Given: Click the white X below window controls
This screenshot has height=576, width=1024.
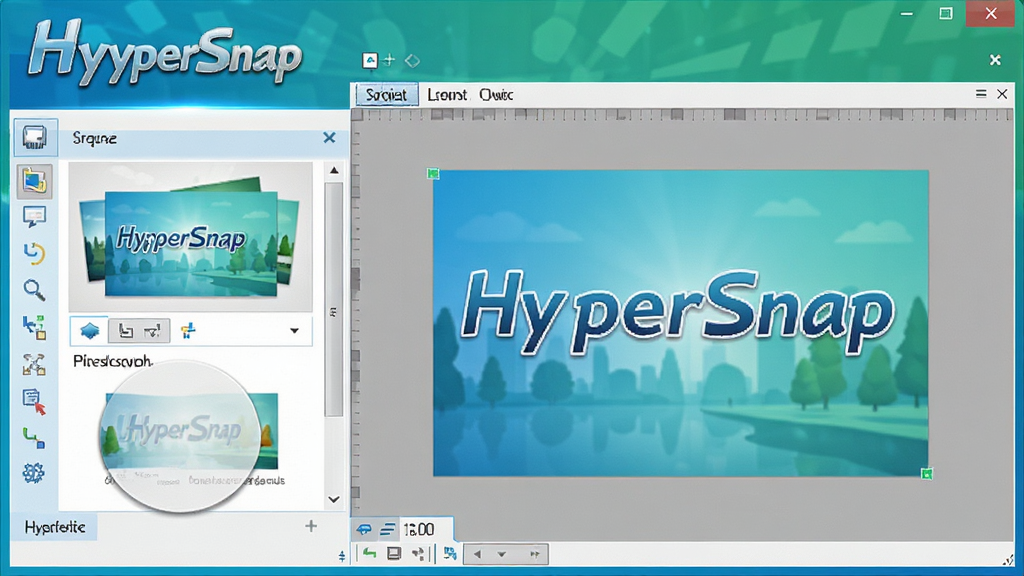Looking at the screenshot, I should pos(995,60).
